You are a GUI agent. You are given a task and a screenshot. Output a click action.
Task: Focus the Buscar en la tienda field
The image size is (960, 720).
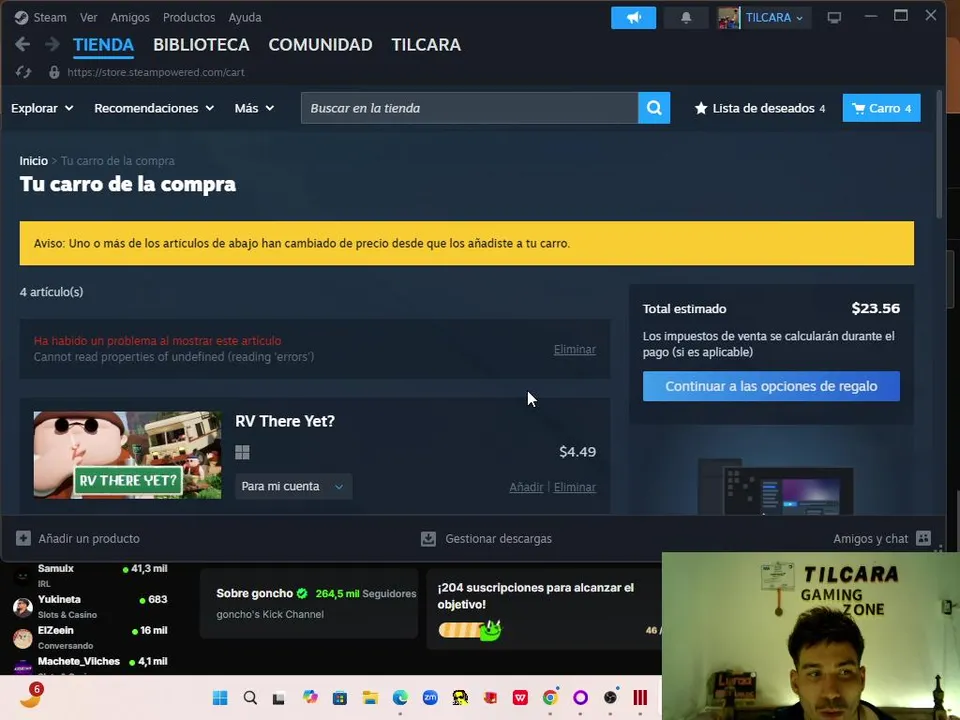[x=470, y=108]
